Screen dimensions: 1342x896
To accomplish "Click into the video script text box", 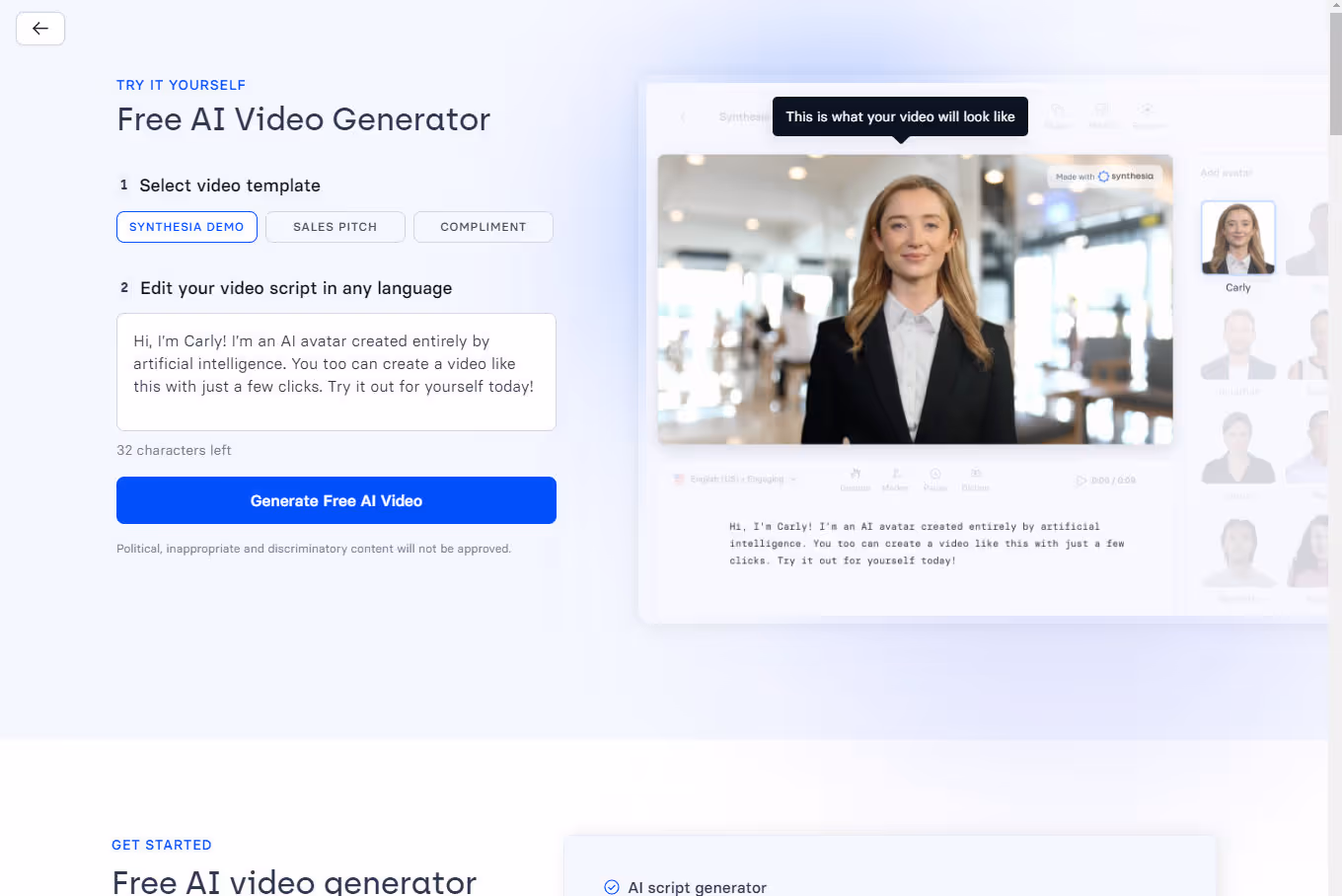I will pos(336,372).
